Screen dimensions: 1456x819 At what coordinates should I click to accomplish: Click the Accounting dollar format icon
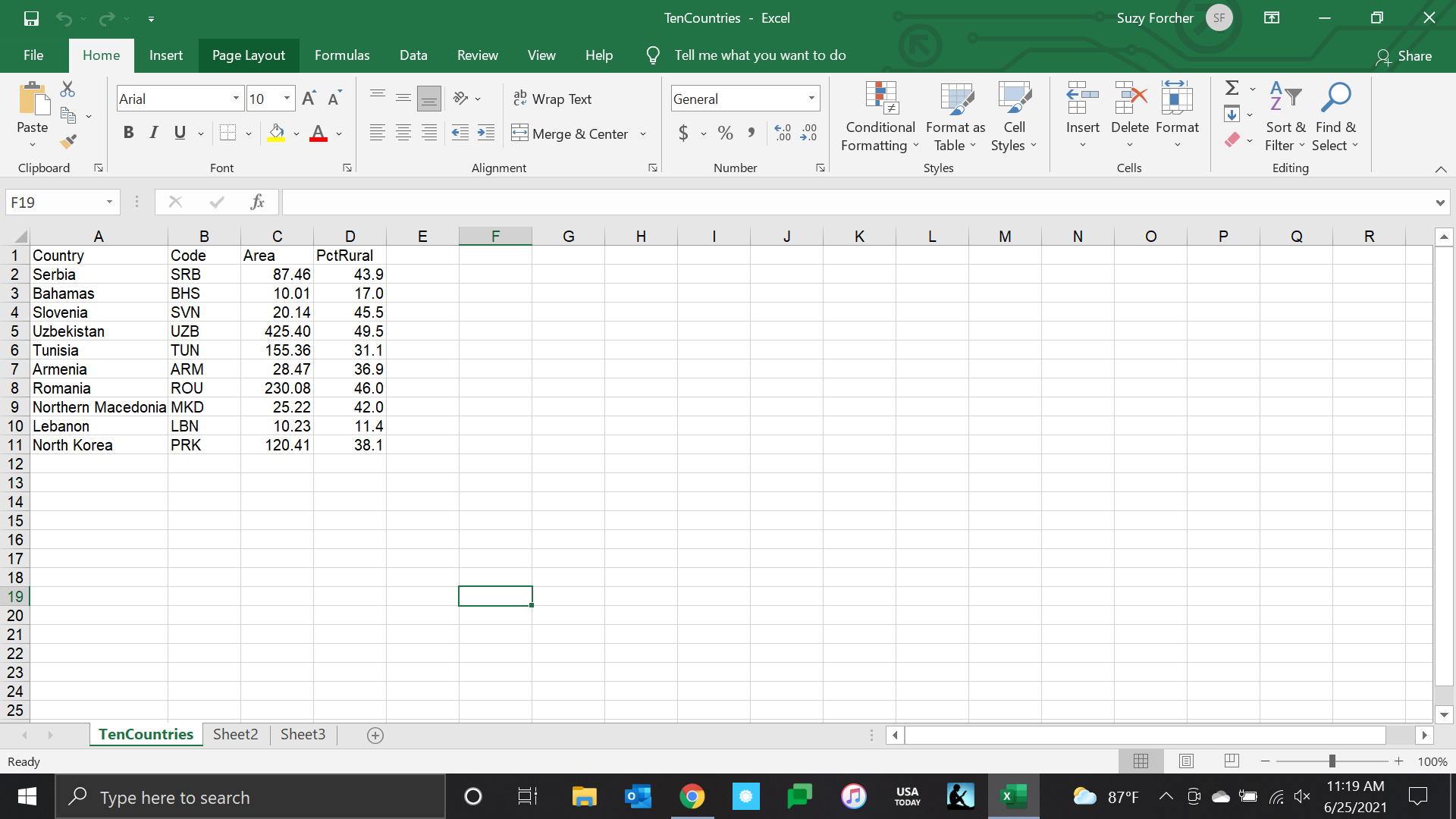[683, 133]
